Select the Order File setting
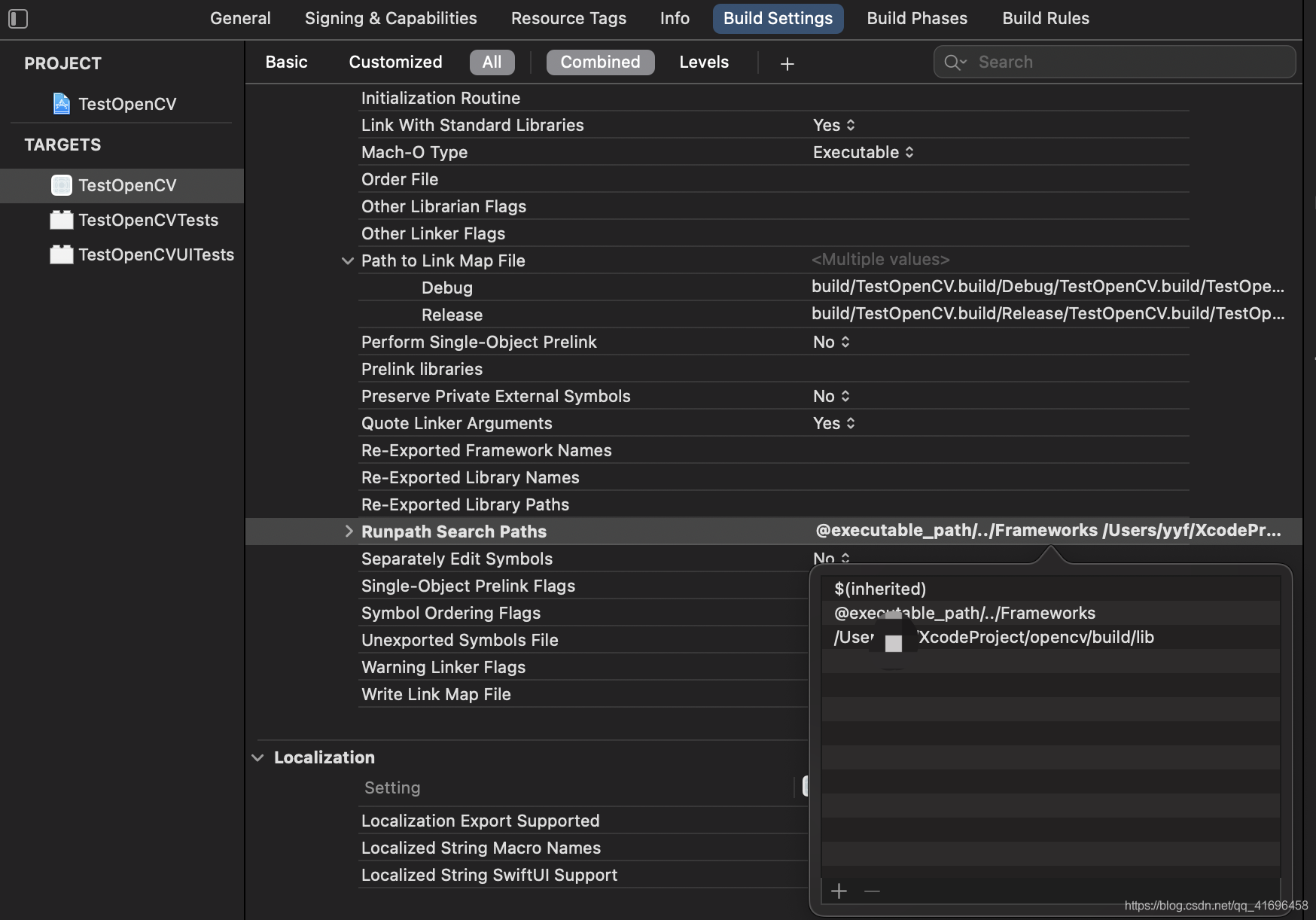The height and width of the screenshot is (920, 1316). [x=399, y=179]
